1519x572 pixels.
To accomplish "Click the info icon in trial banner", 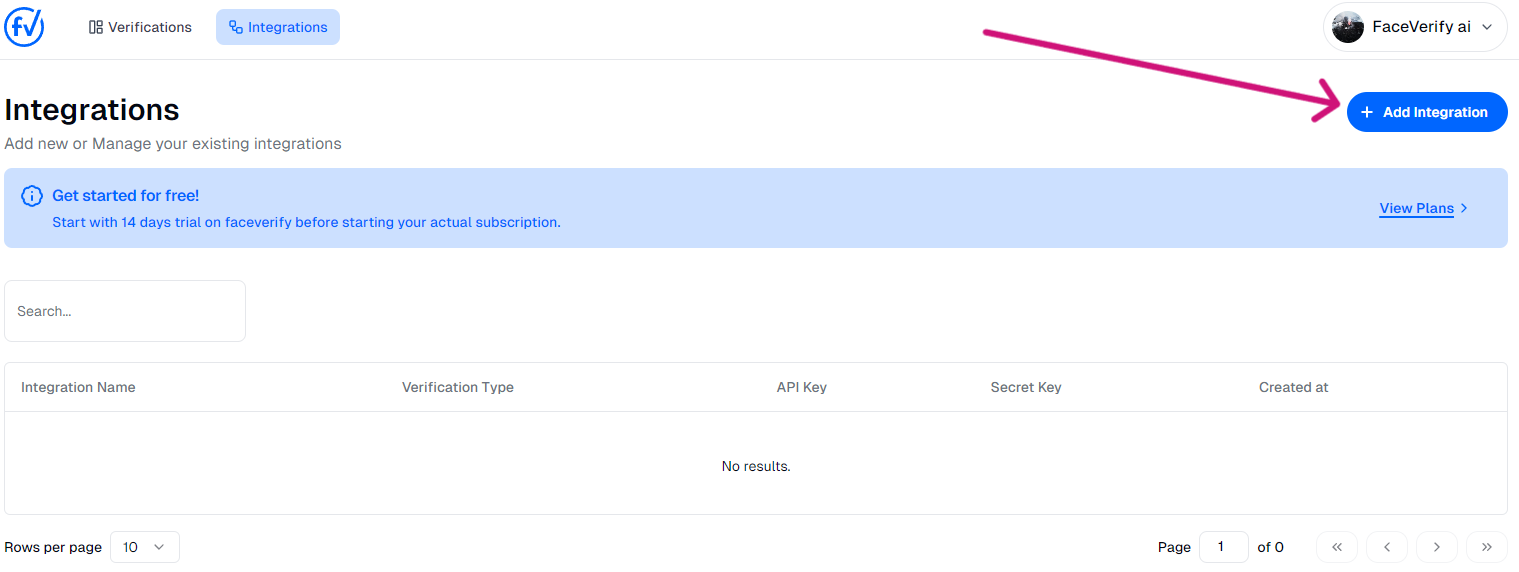I will [32, 196].
